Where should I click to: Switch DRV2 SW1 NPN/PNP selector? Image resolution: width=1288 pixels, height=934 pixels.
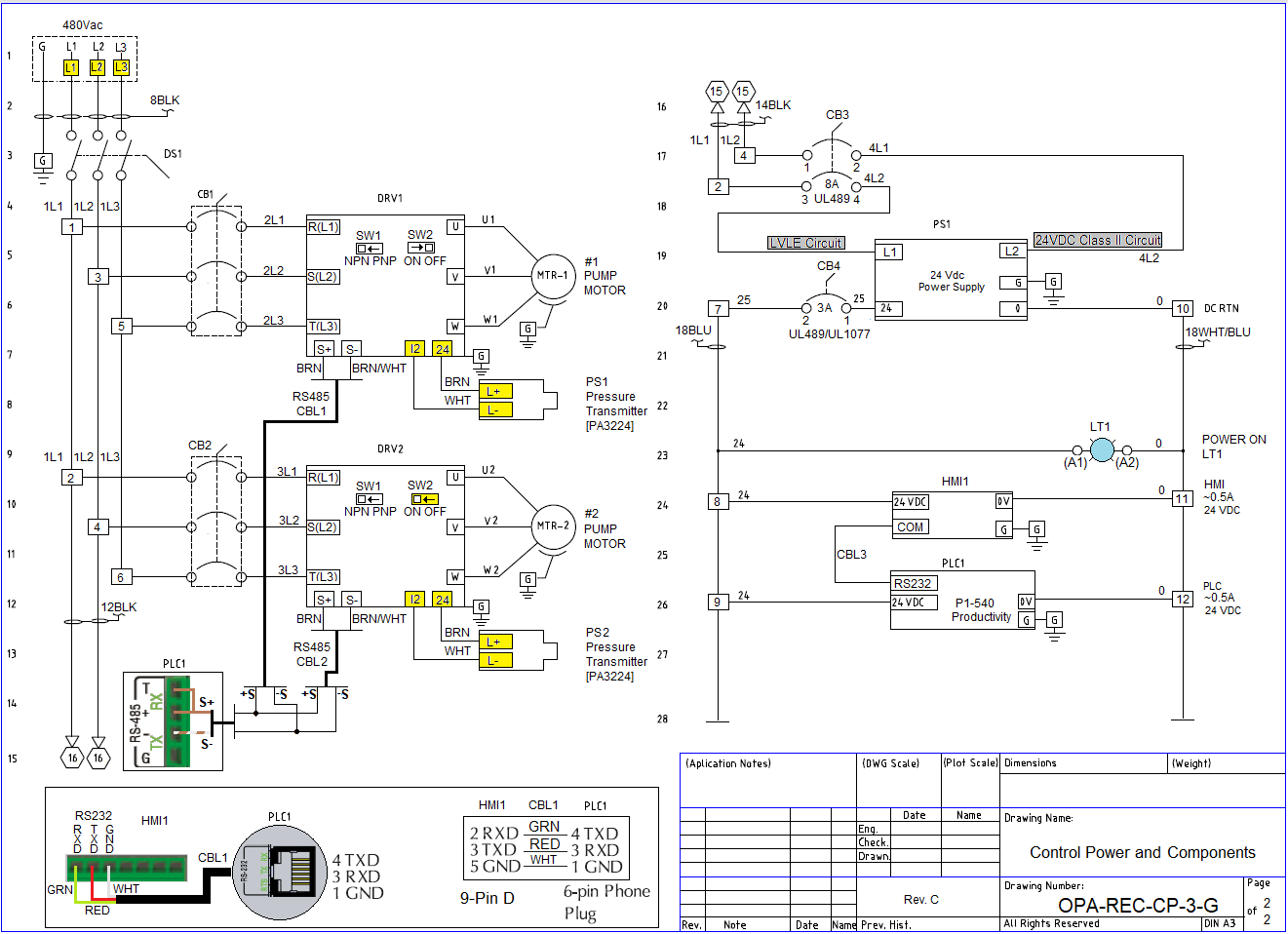[370, 499]
